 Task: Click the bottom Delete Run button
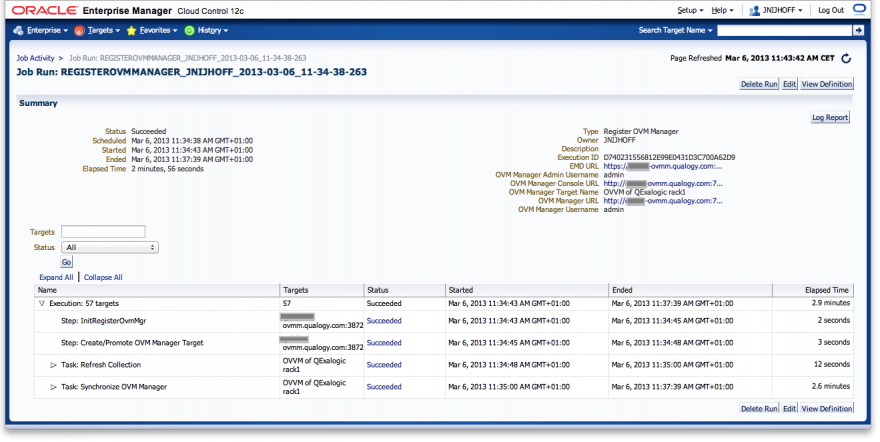click(759, 408)
